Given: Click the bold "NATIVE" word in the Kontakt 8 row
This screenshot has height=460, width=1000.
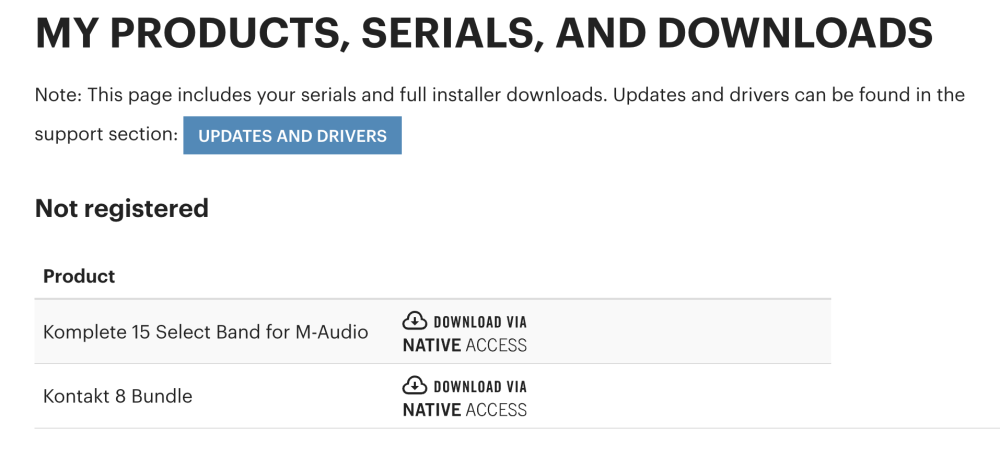Looking at the screenshot, I should click(432, 410).
